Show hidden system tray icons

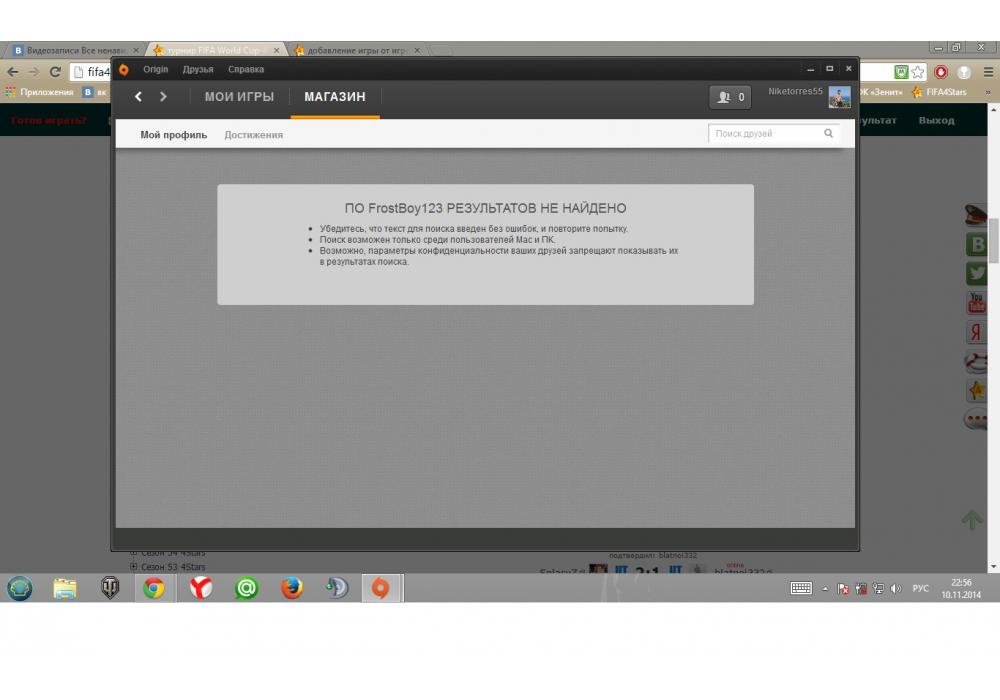tap(825, 589)
